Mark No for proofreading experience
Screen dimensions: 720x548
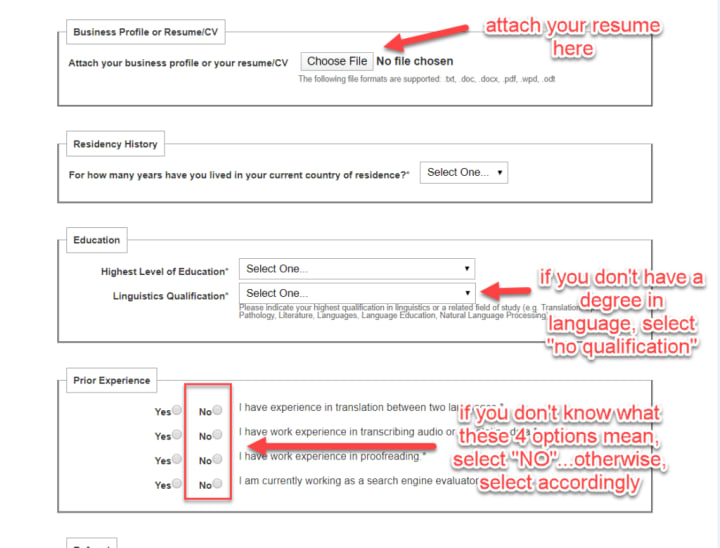click(217, 458)
